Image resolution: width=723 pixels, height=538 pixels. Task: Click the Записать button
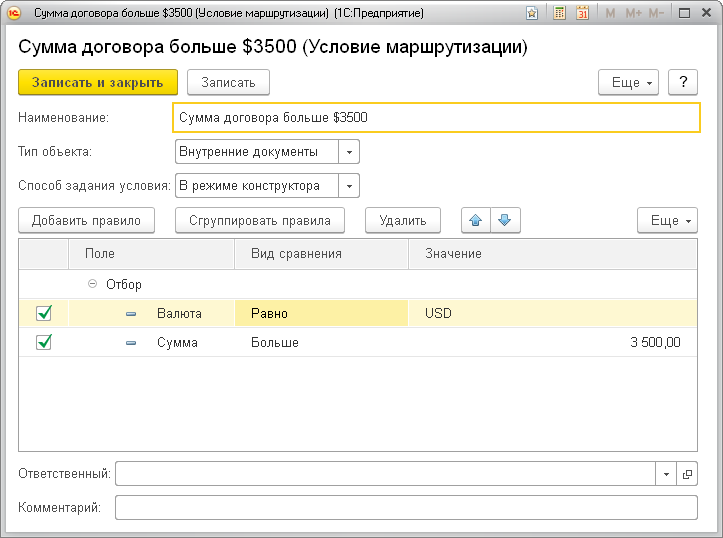(x=228, y=82)
